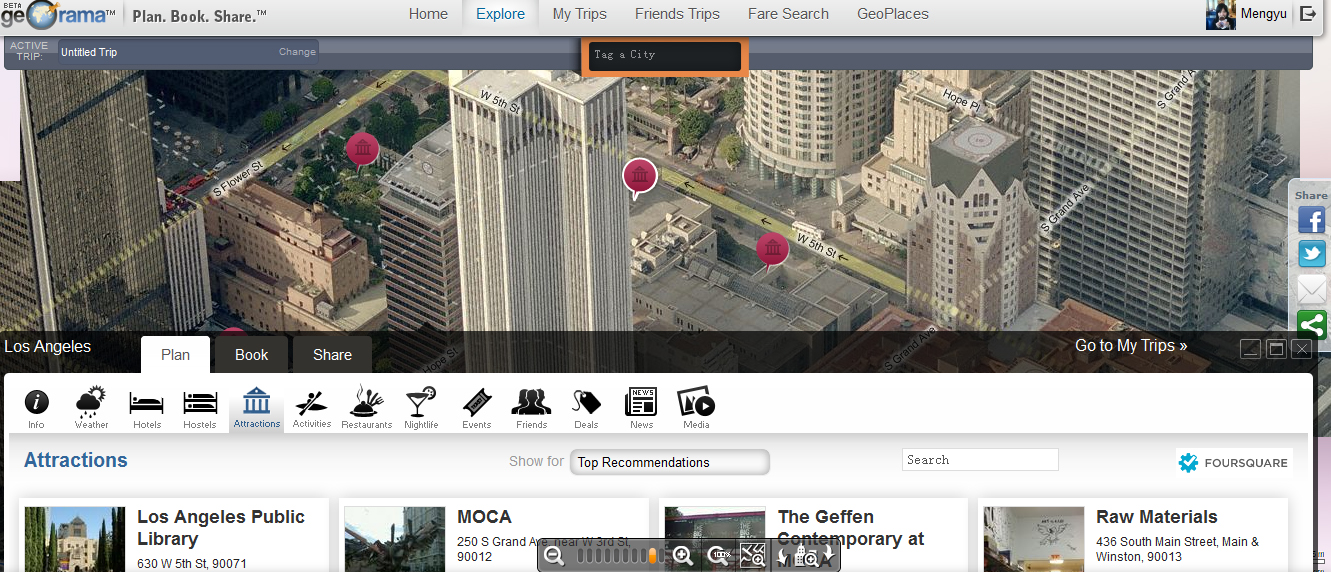Image resolution: width=1331 pixels, height=572 pixels.
Task: Share by email envelope icon
Action: (x=1311, y=290)
